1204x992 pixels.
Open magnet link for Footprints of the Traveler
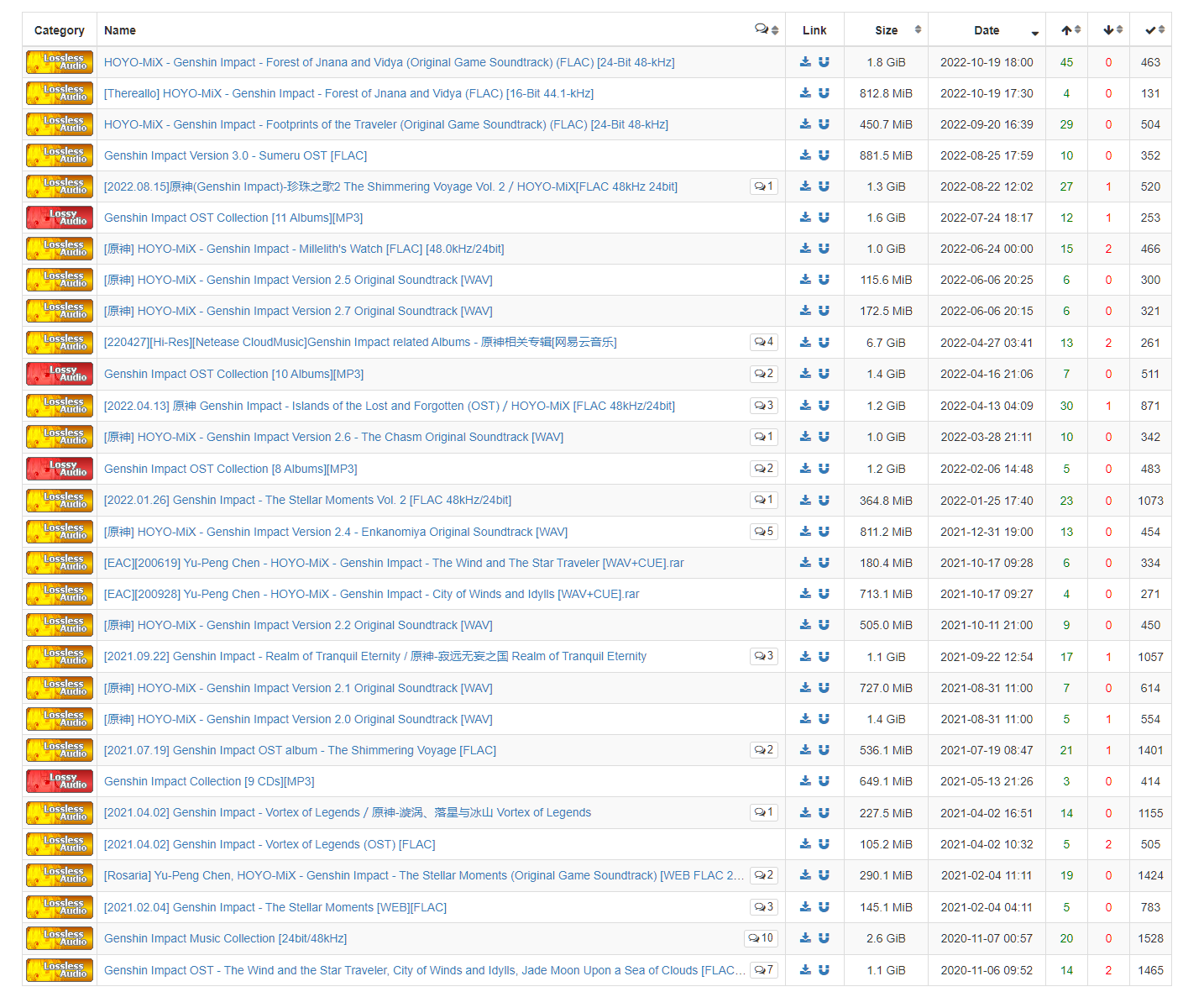(x=824, y=124)
